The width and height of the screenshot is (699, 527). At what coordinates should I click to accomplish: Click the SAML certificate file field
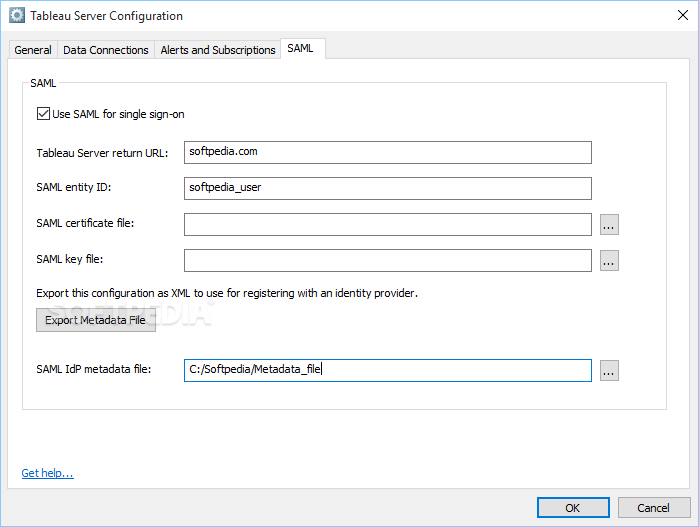click(x=388, y=224)
